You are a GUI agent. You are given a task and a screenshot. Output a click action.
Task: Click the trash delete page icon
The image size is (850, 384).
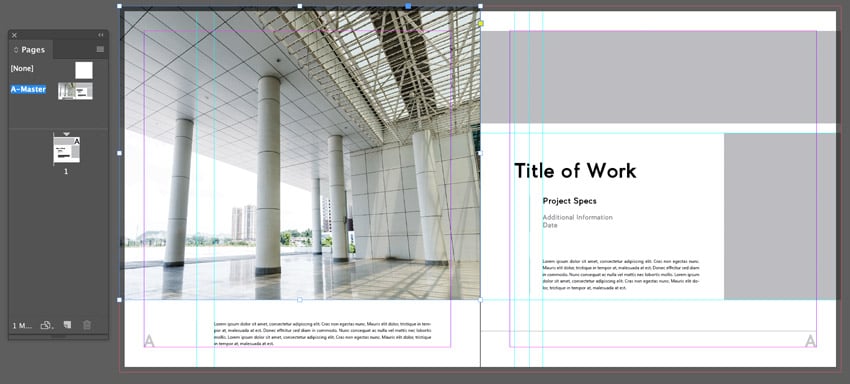click(87, 325)
